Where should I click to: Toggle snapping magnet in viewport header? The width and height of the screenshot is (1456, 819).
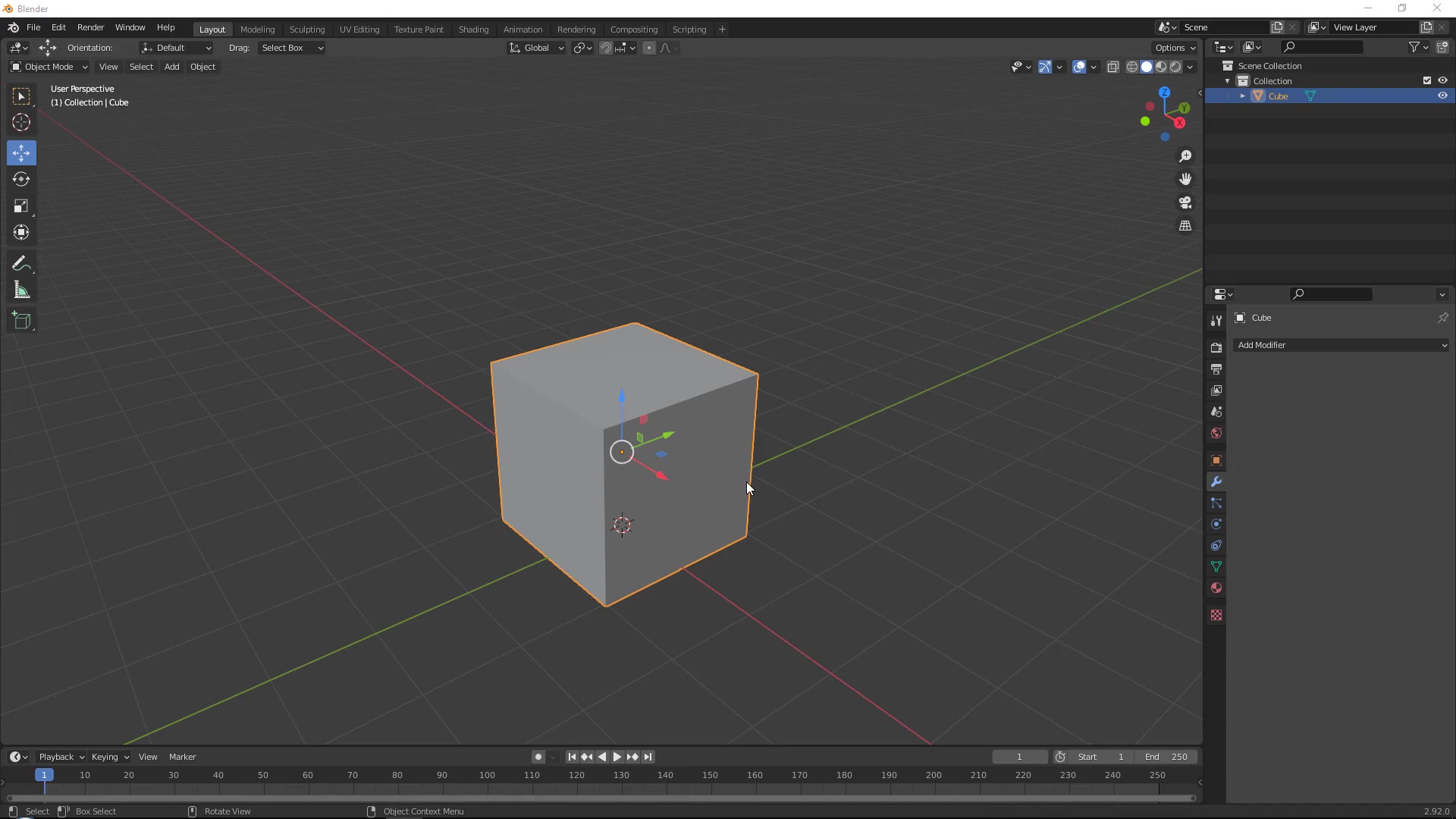[x=605, y=48]
